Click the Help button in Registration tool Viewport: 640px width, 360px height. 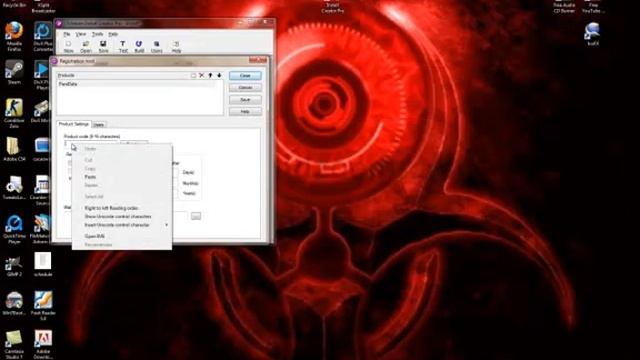[x=245, y=112]
